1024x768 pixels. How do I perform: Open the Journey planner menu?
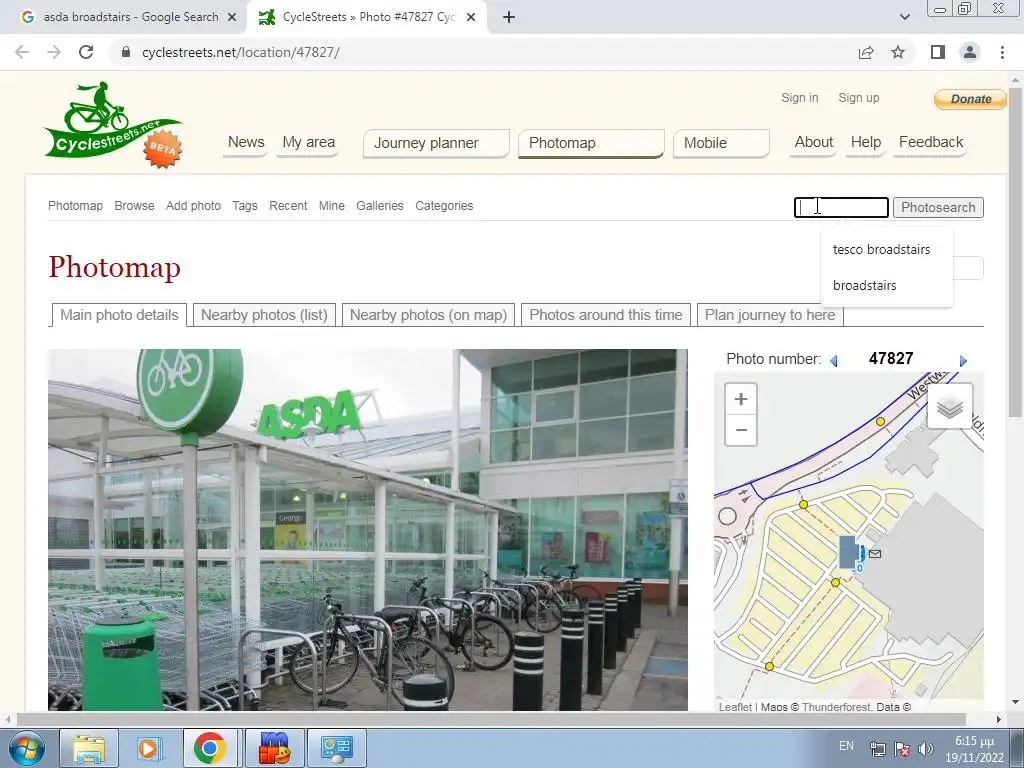point(436,143)
